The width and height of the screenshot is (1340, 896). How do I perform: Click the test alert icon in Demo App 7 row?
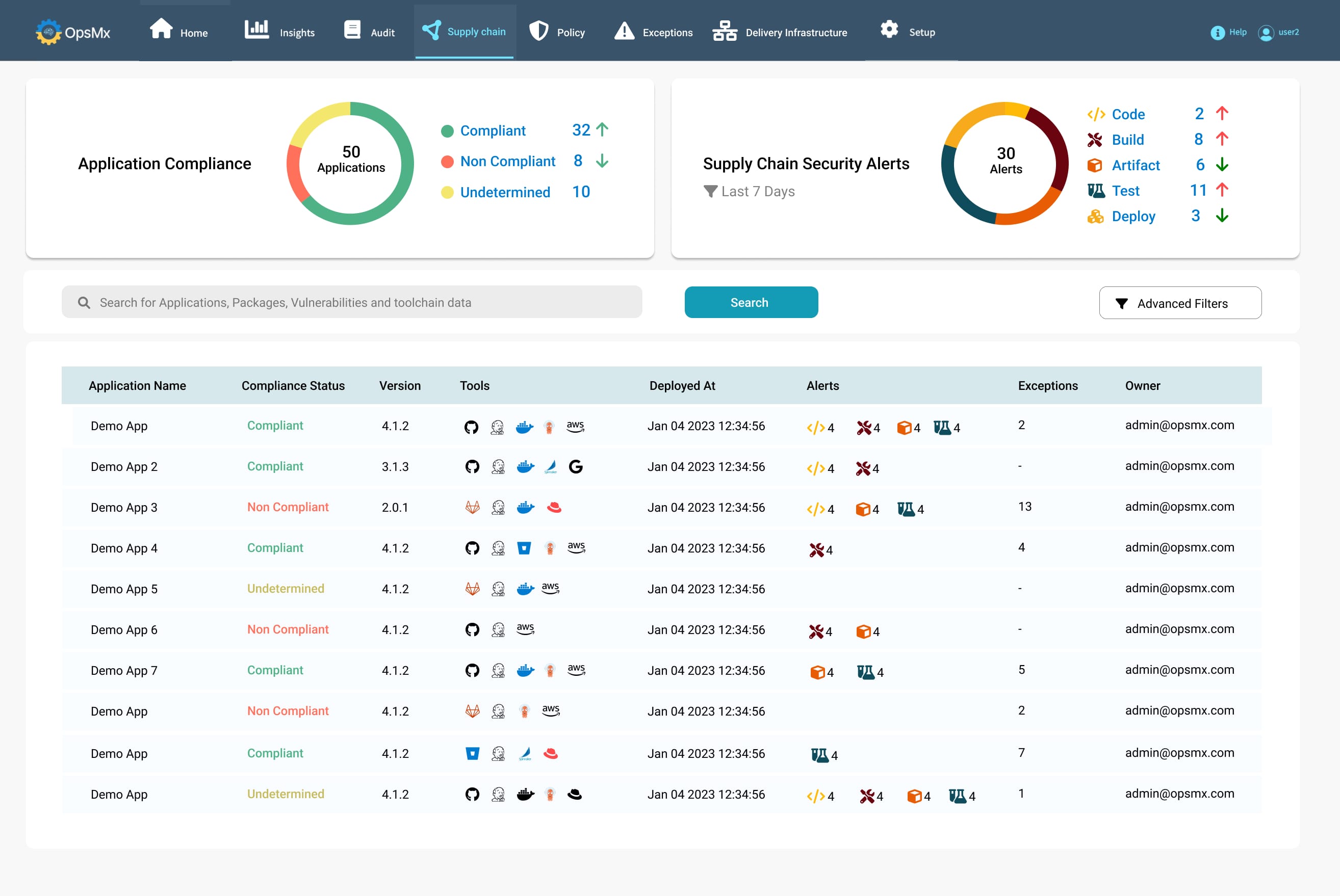[865, 672]
